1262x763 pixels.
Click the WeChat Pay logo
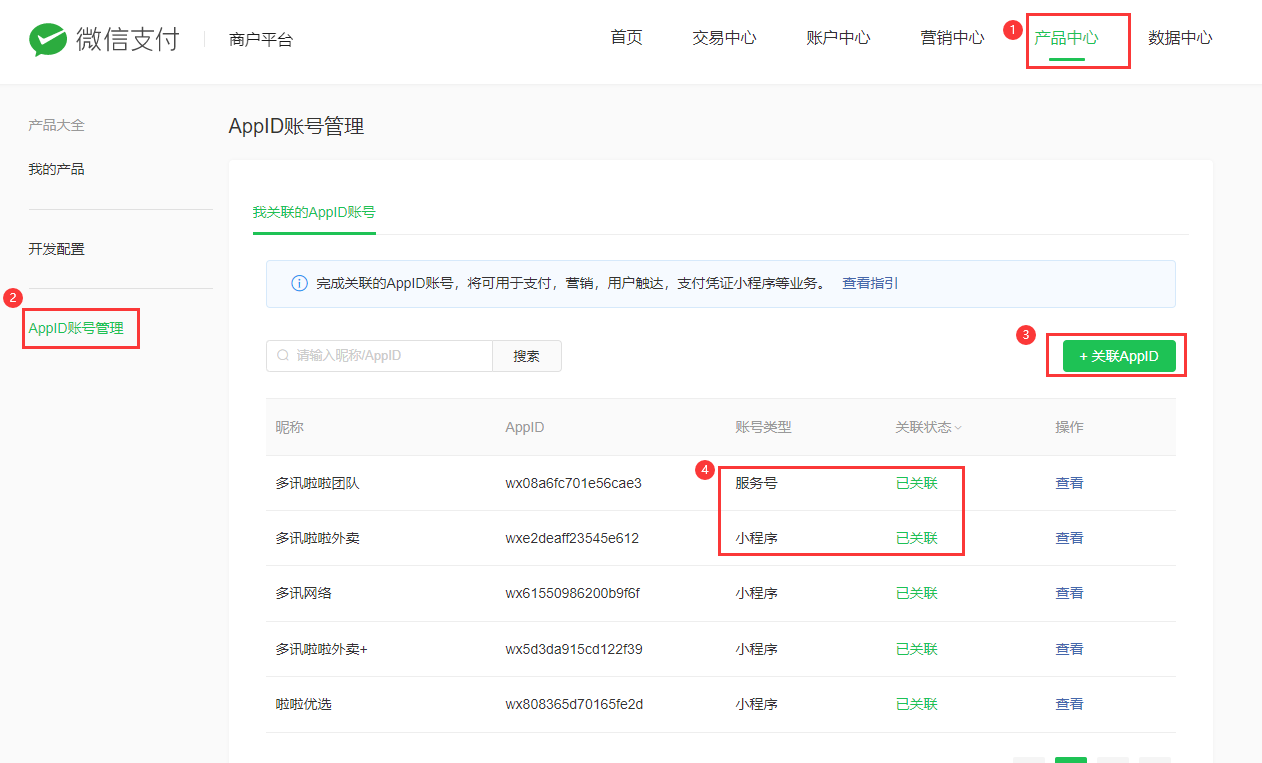tap(104, 39)
